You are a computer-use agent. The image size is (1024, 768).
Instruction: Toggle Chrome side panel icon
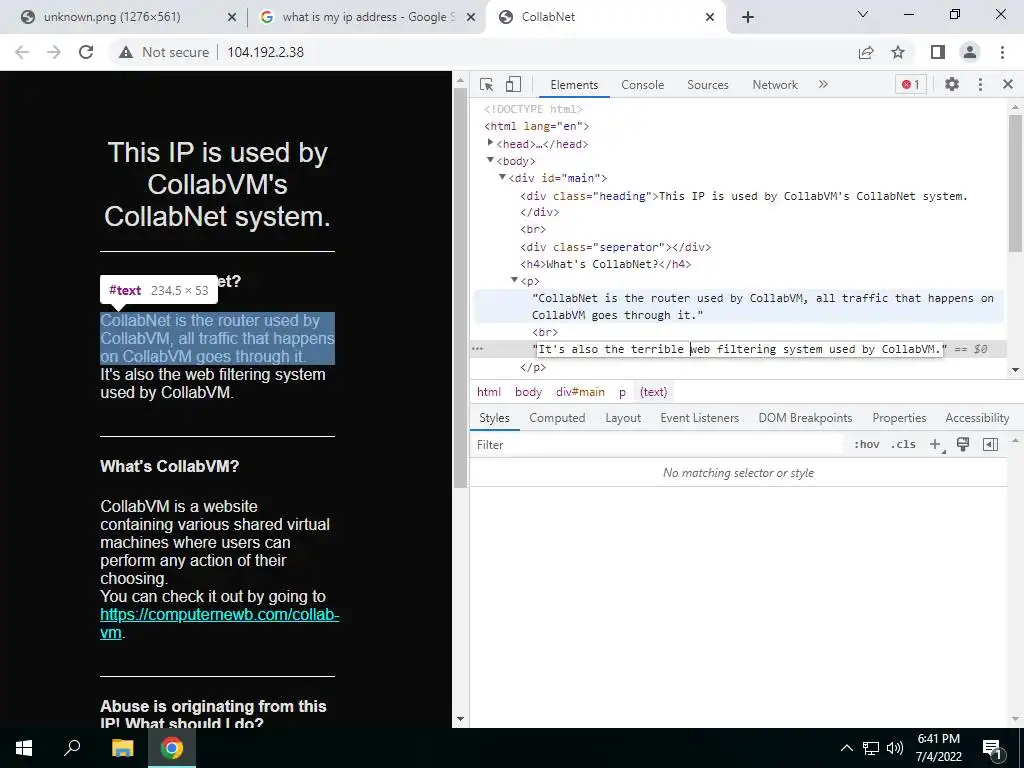pyautogui.click(x=938, y=52)
